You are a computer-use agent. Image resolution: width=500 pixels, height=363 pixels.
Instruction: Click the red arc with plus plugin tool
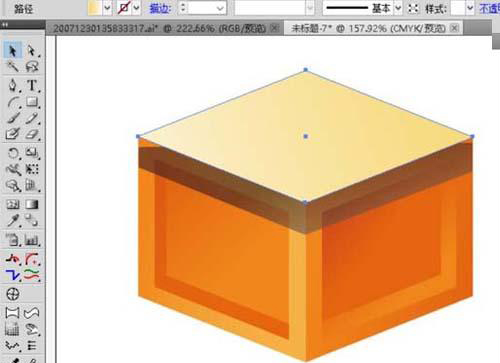click(32, 259)
